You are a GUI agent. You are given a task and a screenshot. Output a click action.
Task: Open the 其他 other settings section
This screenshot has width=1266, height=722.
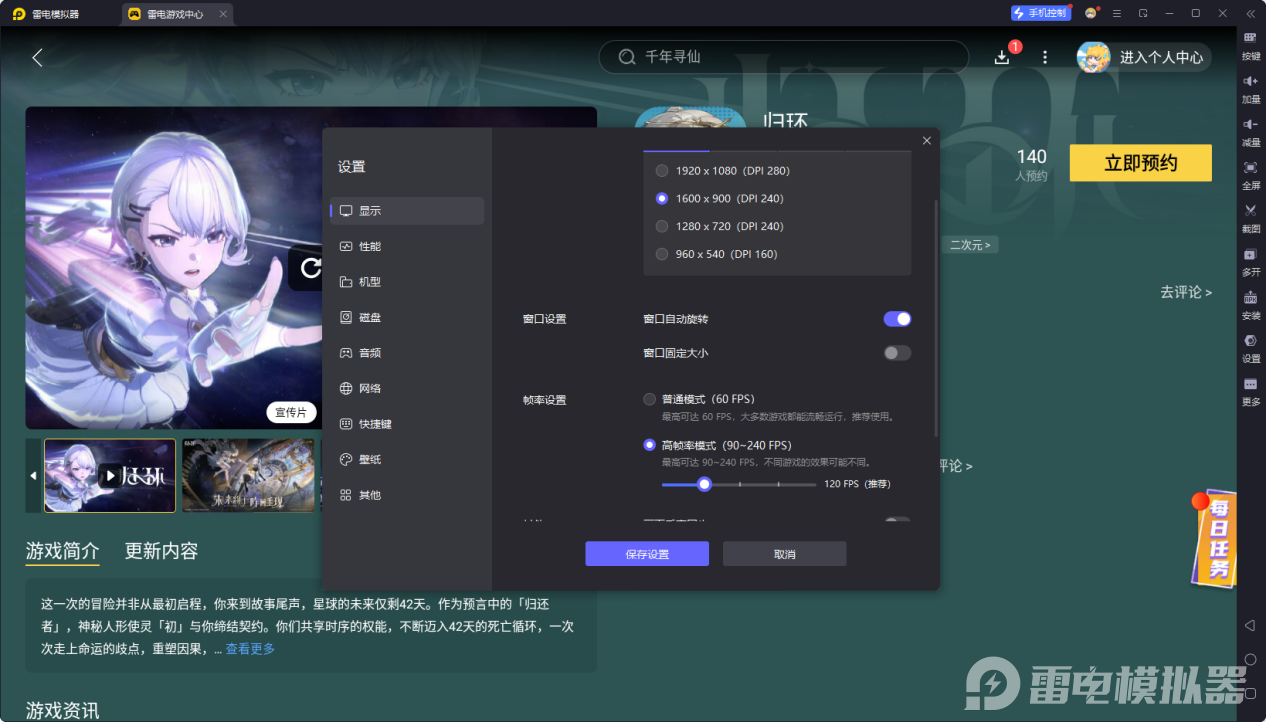(x=407, y=495)
